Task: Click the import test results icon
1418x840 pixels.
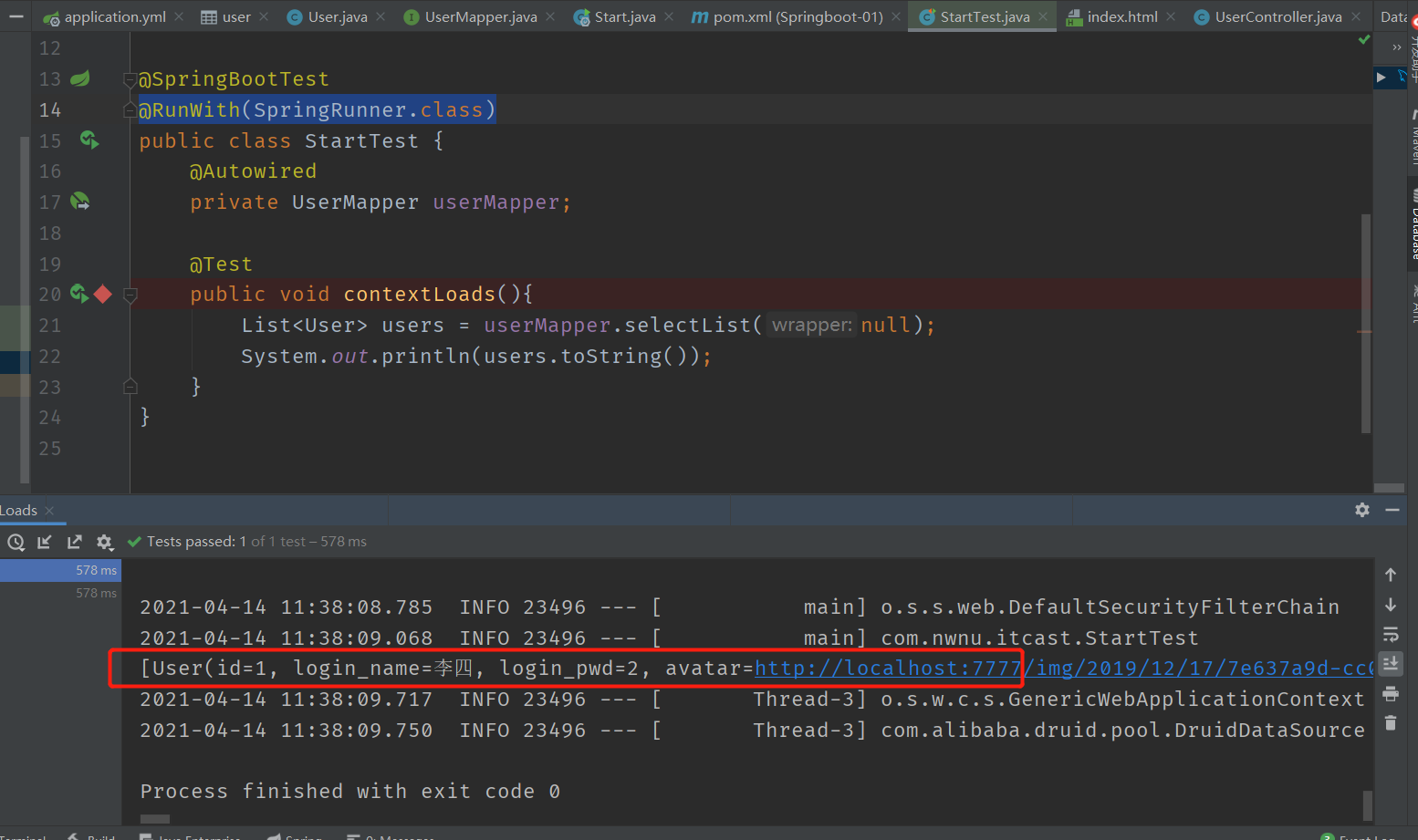Action: tap(45, 542)
